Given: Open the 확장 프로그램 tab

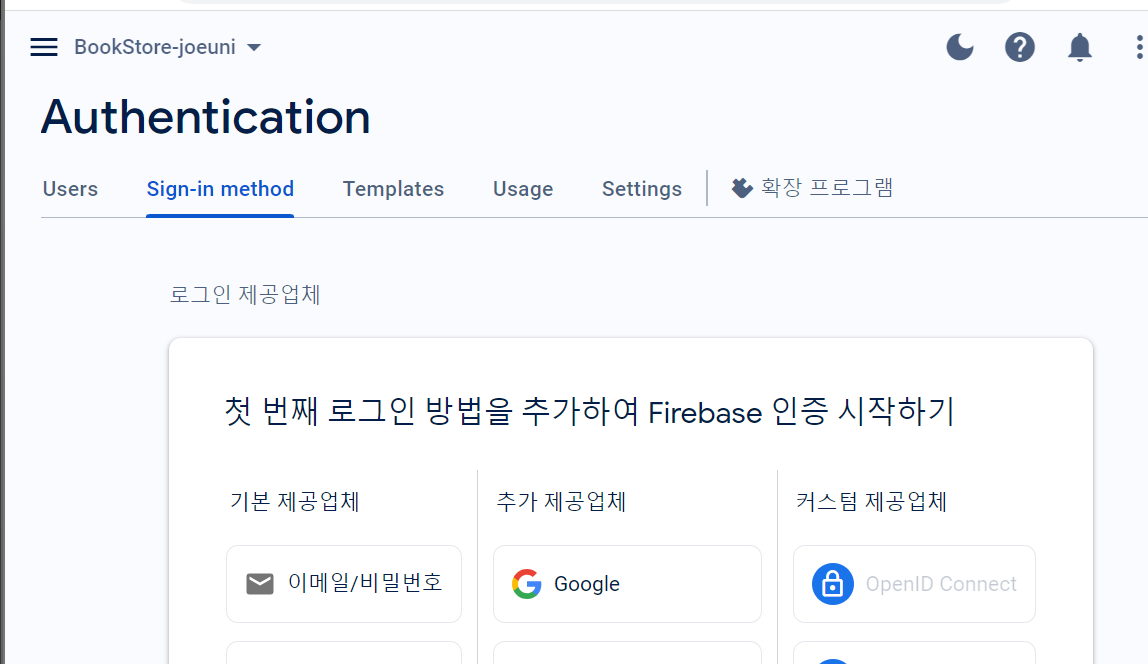Looking at the screenshot, I should point(812,188).
